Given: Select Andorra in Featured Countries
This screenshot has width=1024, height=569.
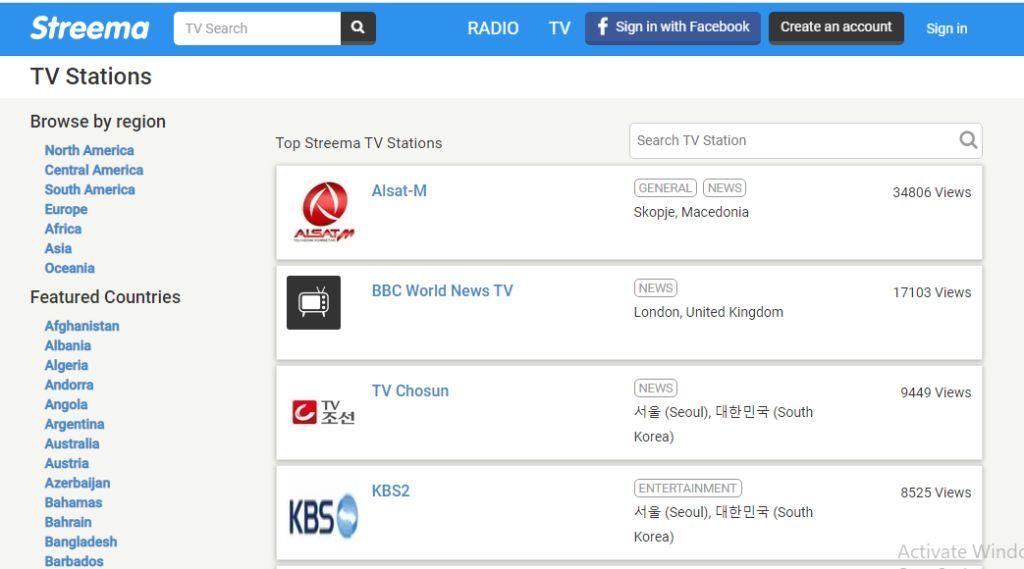Looking at the screenshot, I should point(69,385).
